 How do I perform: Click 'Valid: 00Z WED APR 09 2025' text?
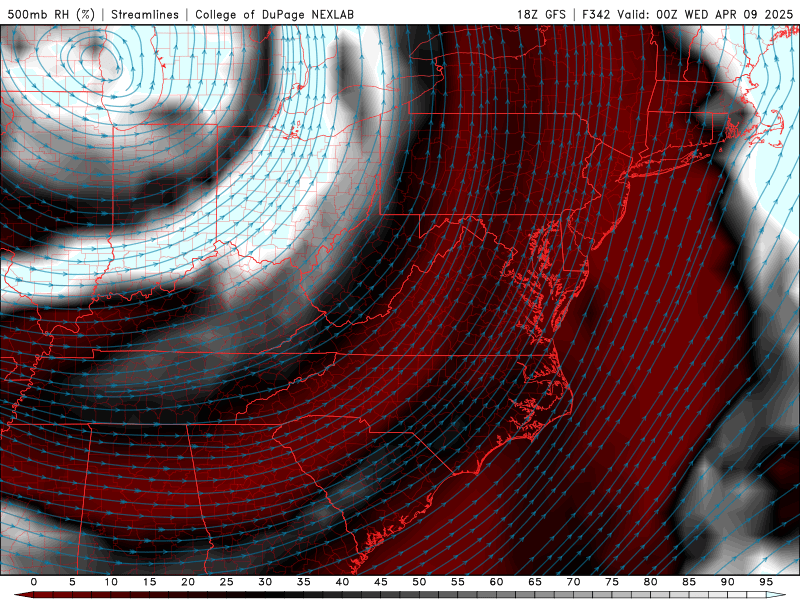[705, 14]
